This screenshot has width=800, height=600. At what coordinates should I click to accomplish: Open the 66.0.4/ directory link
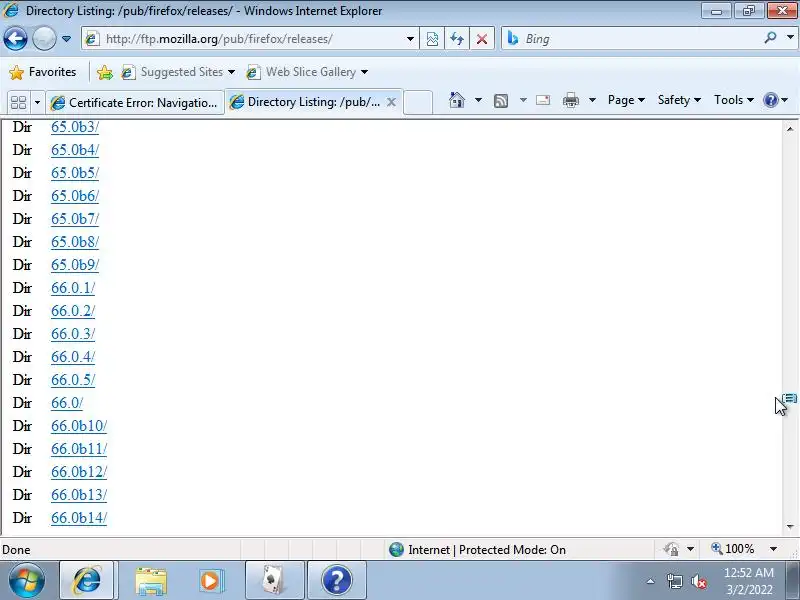(x=73, y=357)
